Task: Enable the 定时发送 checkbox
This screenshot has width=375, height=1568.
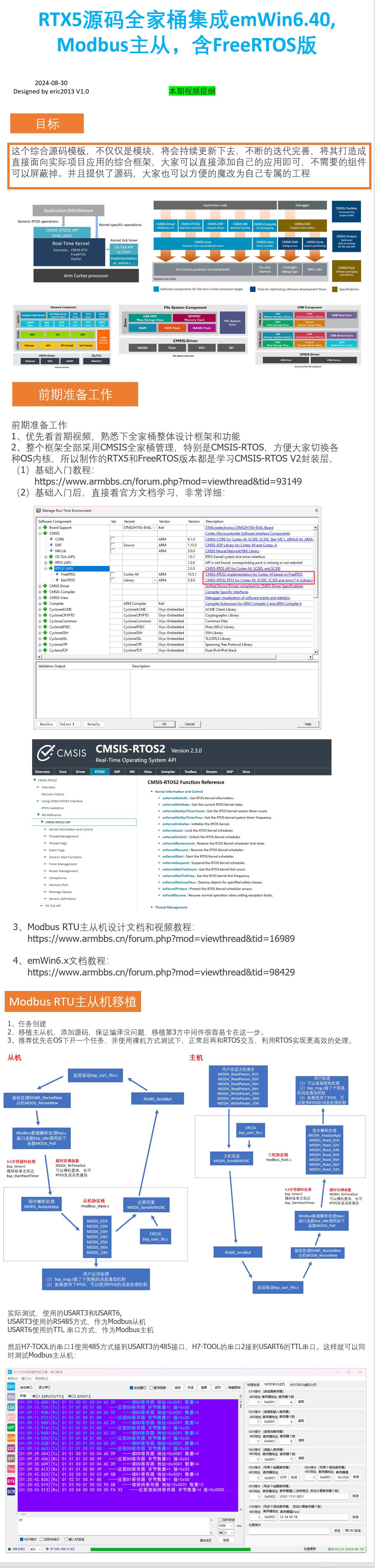Action: coord(220,1520)
